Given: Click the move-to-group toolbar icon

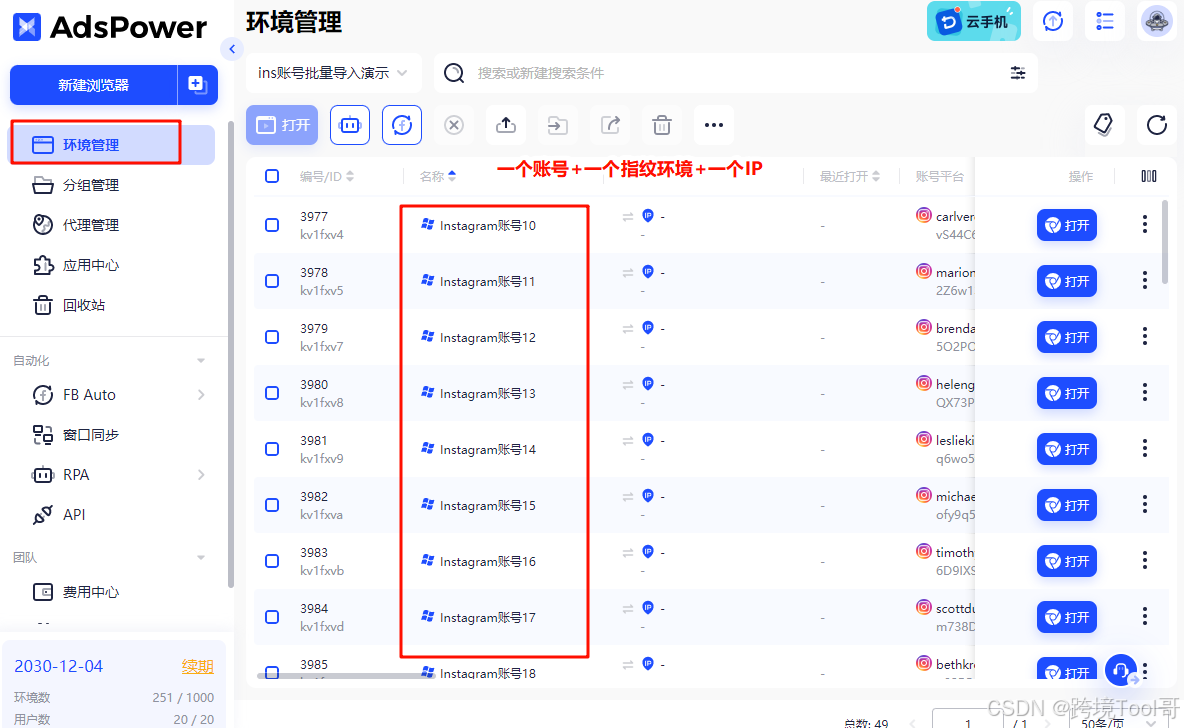Looking at the screenshot, I should tap(557, 125).
